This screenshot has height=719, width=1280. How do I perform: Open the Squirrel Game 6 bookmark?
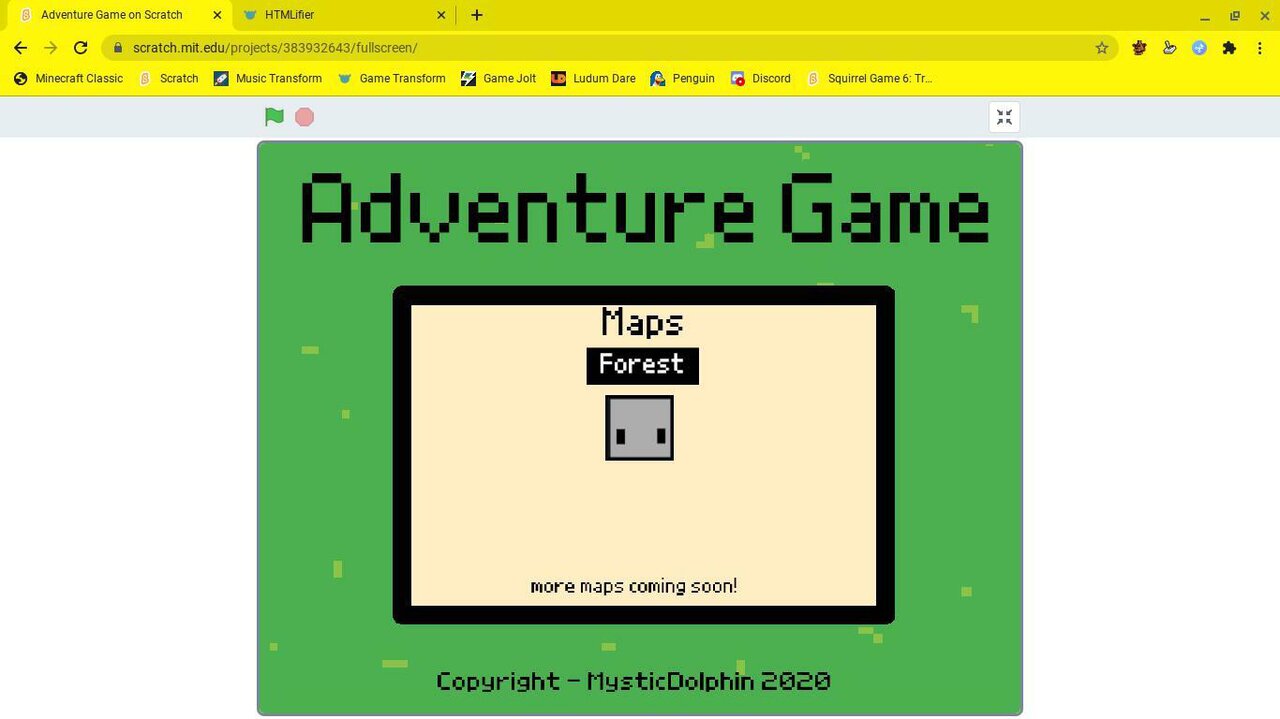[x=870, y=78]
